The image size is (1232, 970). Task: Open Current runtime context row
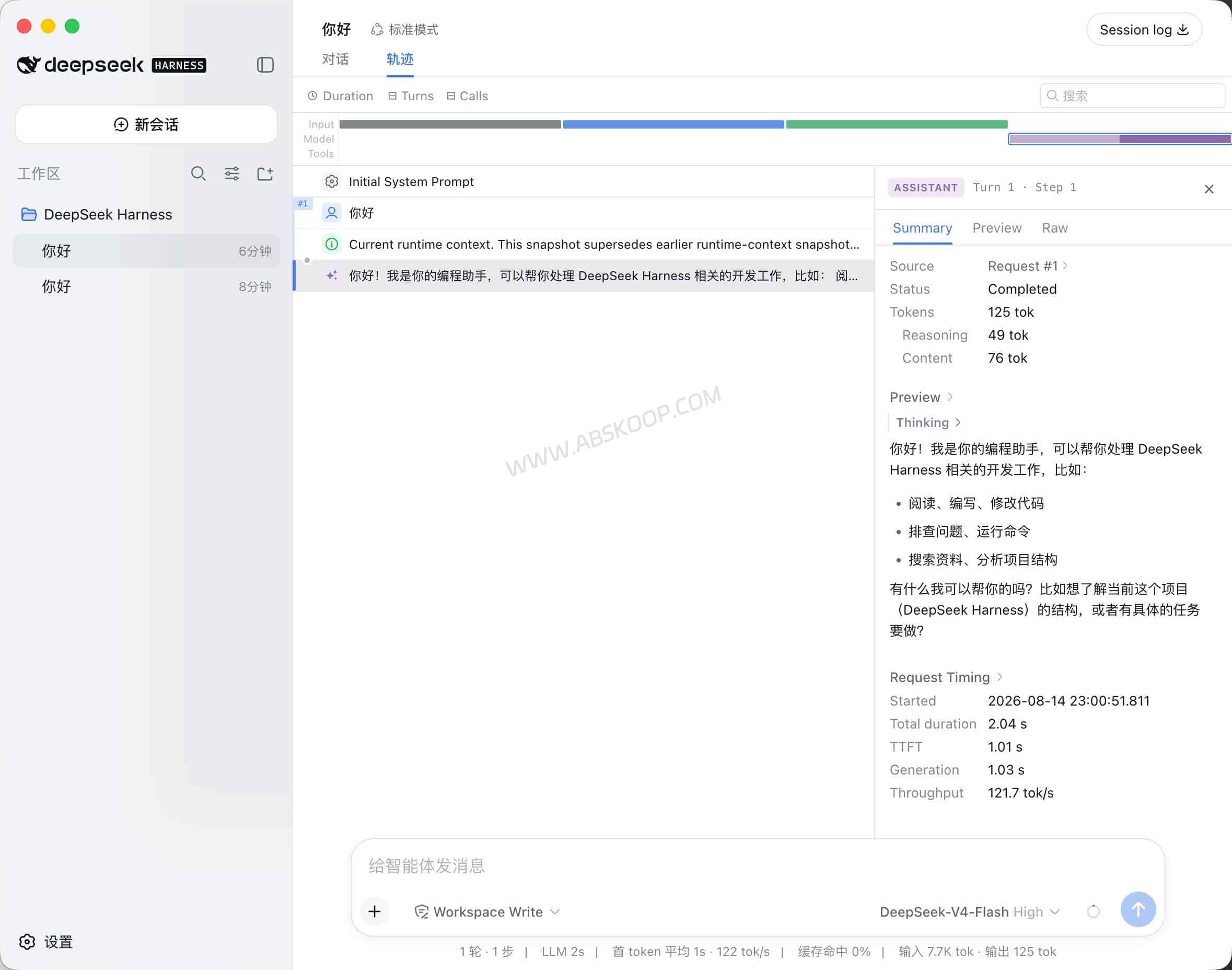pos(584,244)
